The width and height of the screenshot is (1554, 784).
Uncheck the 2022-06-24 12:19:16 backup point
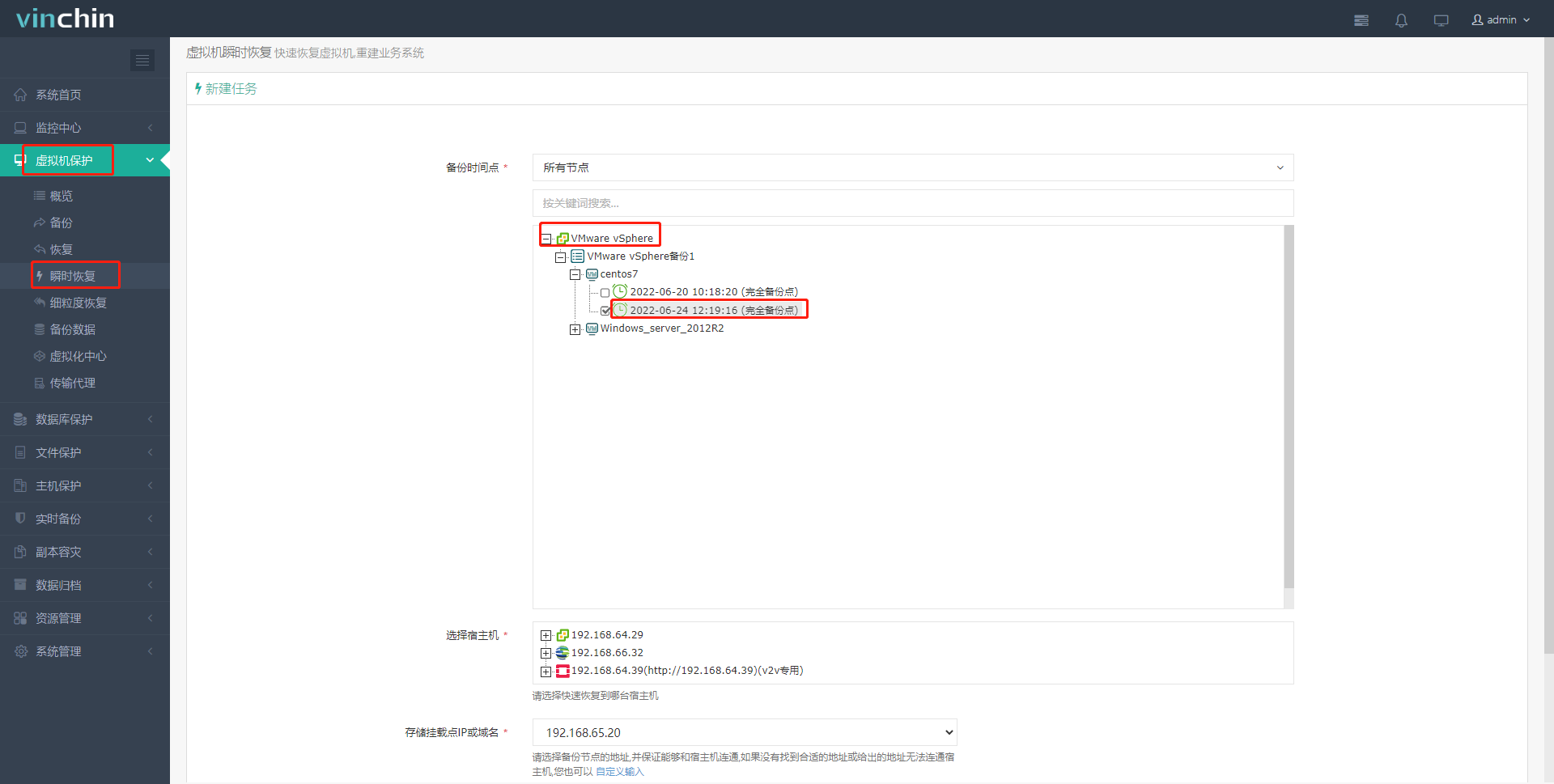tap(605, 311)
